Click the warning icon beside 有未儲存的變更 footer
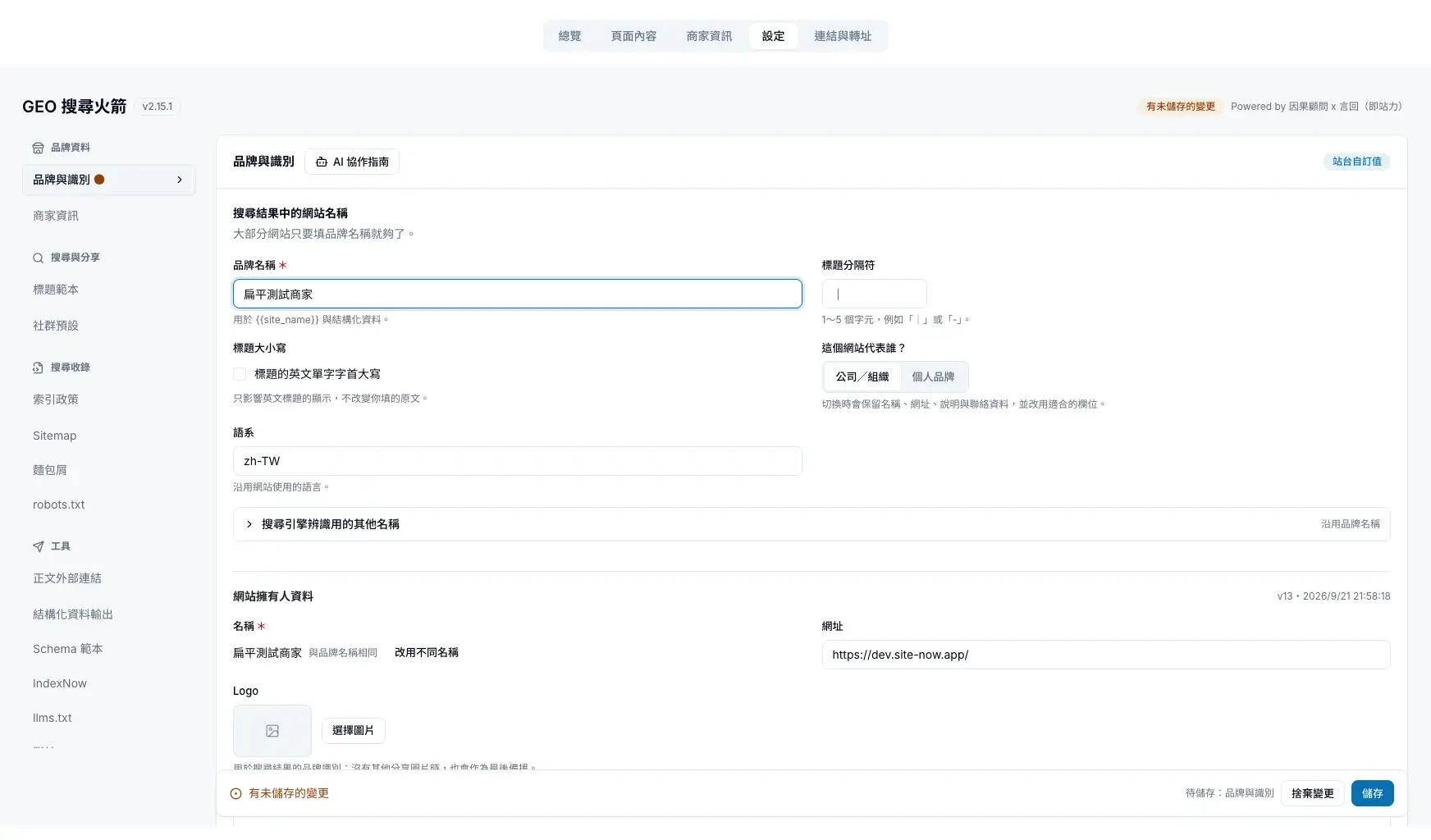 click(x=235, y=794)
